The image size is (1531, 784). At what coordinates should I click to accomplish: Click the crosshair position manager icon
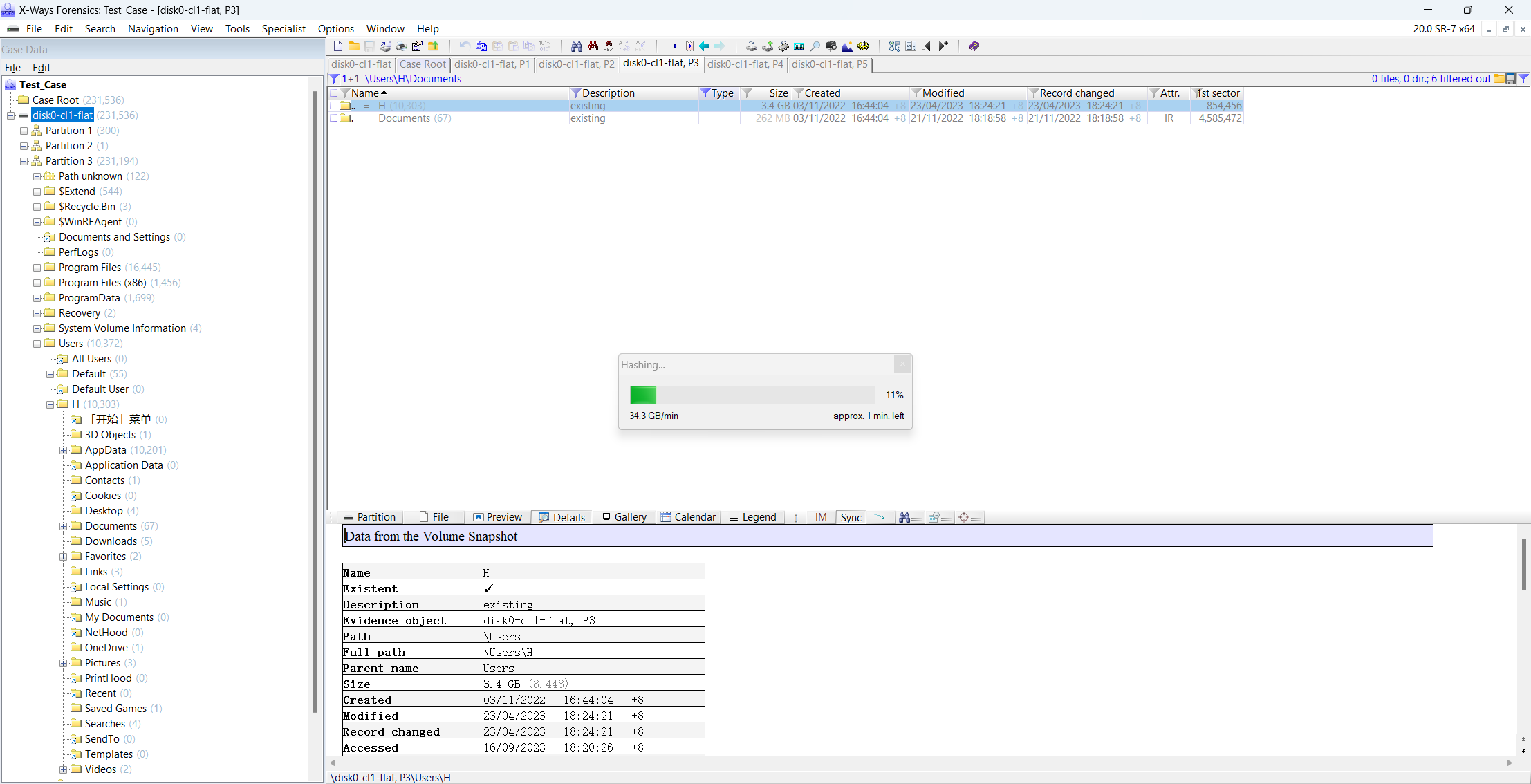tap(969, 517)
